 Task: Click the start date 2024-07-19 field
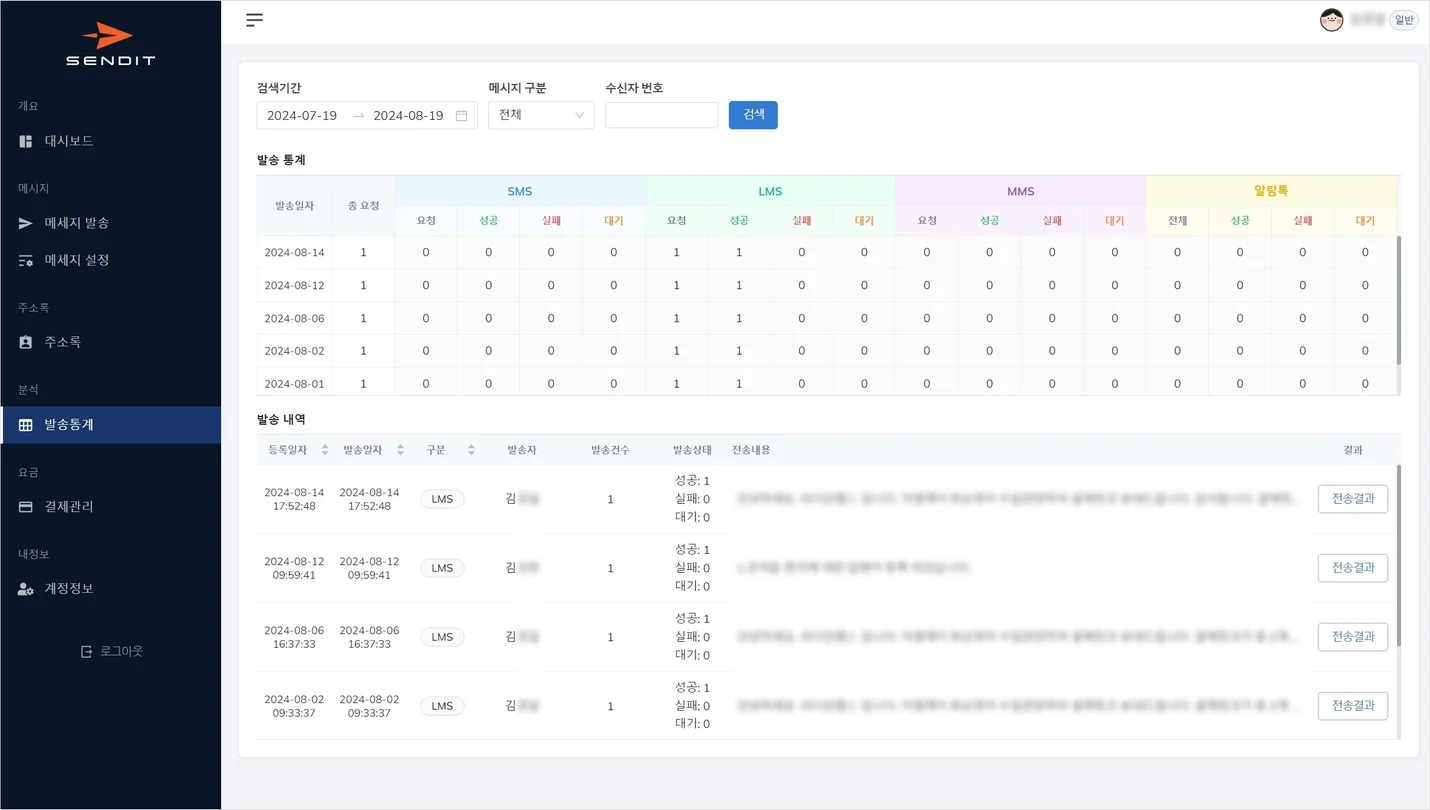point(302,115)
